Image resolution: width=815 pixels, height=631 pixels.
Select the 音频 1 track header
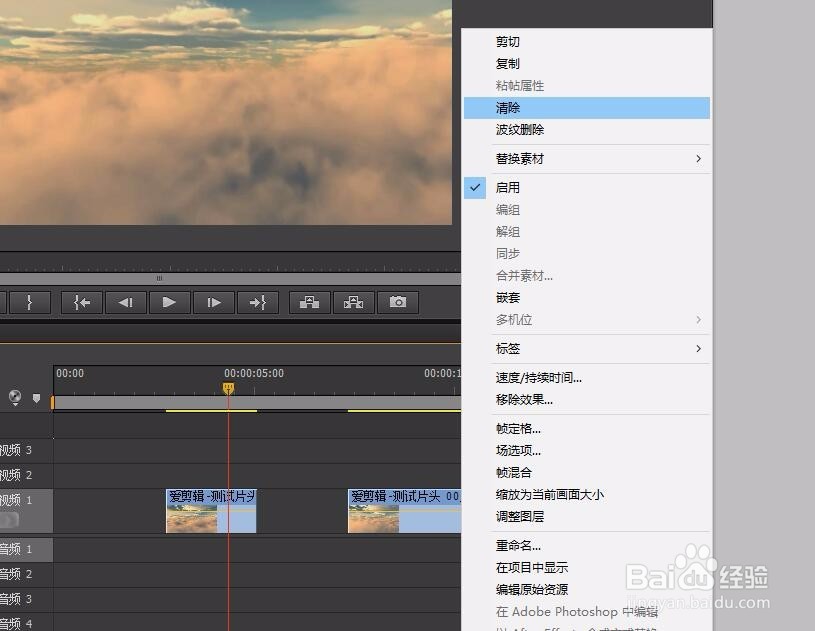point(26,549)
